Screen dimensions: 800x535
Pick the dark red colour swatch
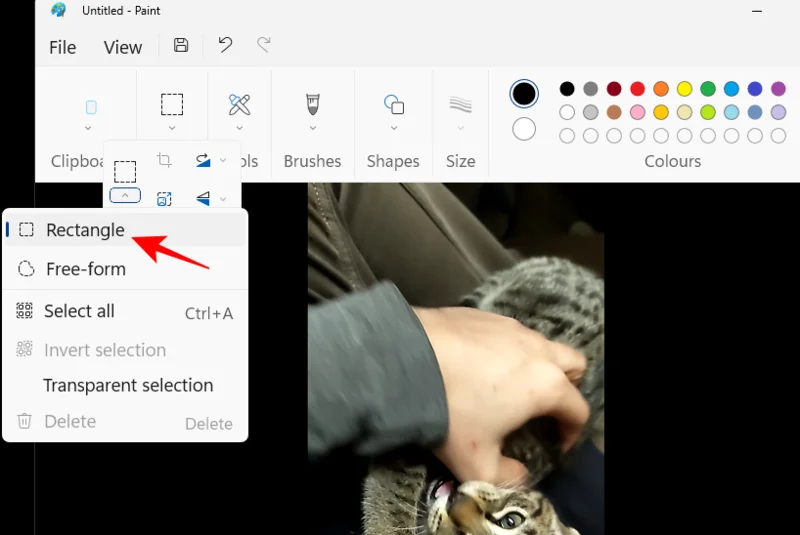tap(614, 89)
